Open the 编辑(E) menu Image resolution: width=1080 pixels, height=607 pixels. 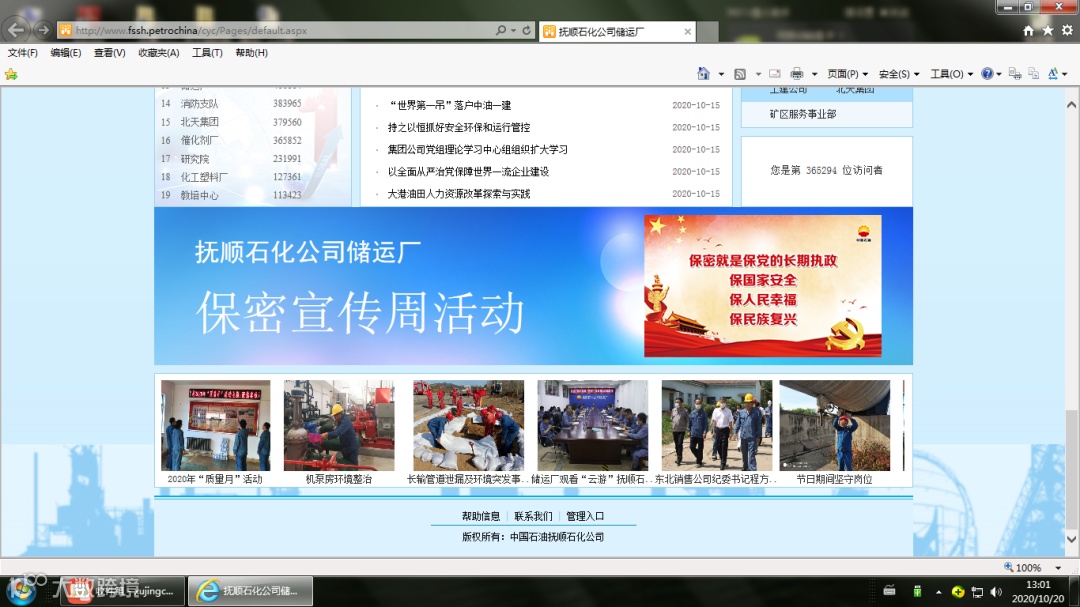(x=65, y=53)
